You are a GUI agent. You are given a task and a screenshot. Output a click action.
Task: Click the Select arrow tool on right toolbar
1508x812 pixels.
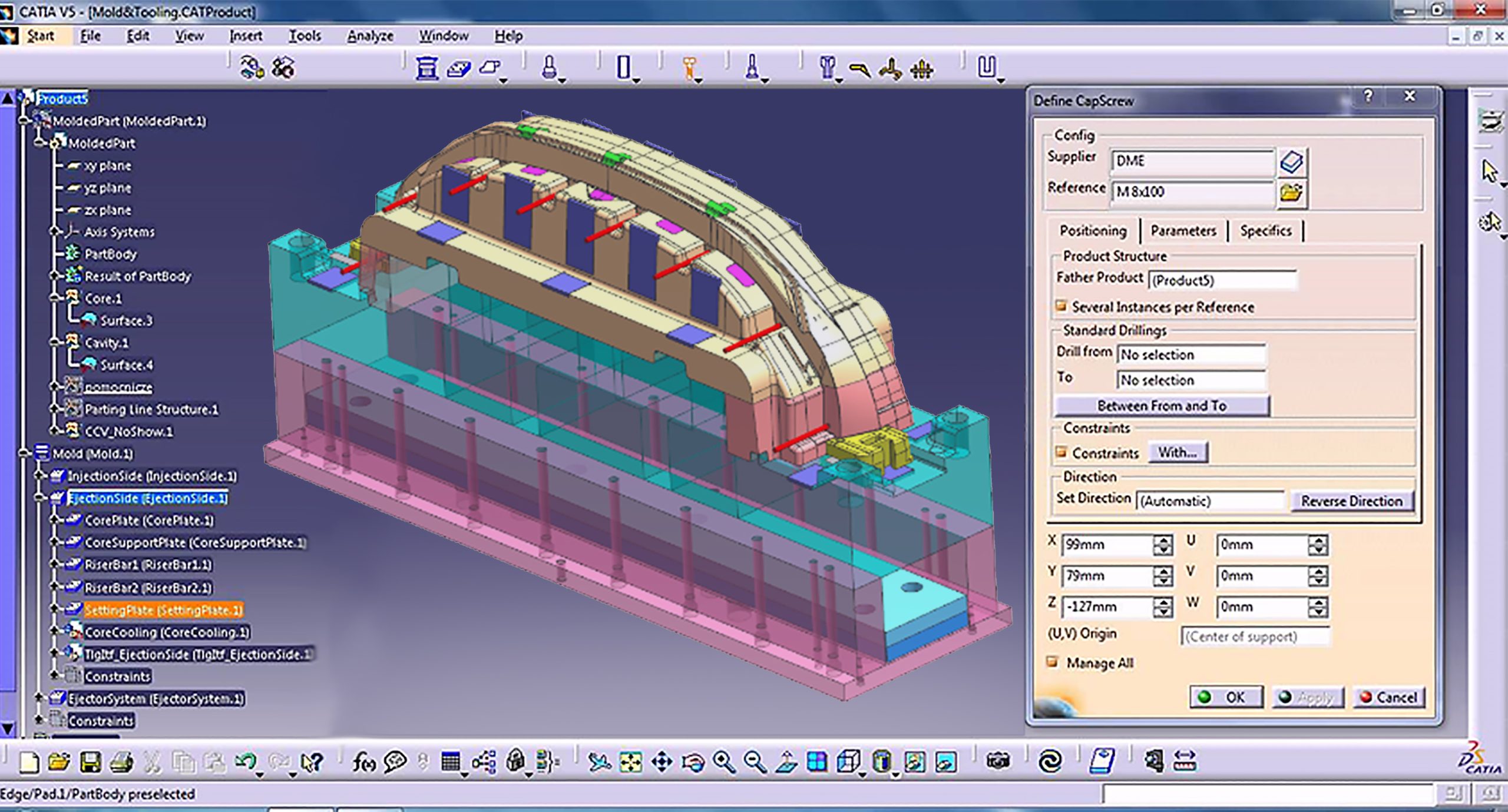click(1489, 171)
